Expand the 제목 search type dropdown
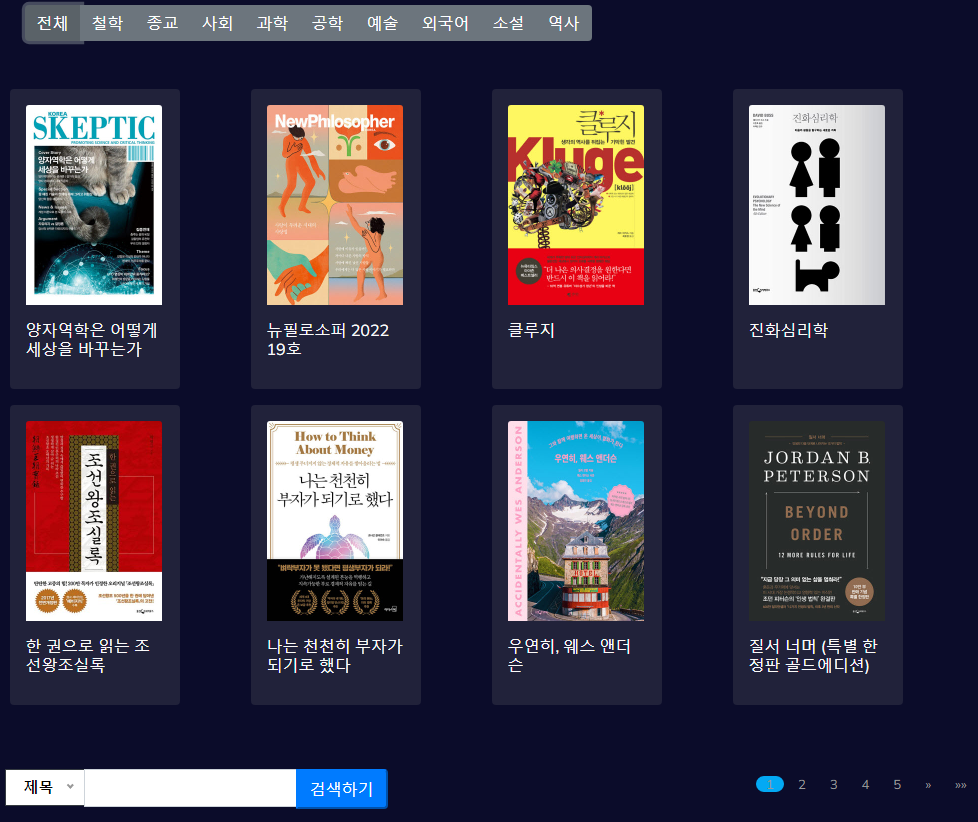Image resolution: width=978 pixels, height=822 pixels. 45,788
